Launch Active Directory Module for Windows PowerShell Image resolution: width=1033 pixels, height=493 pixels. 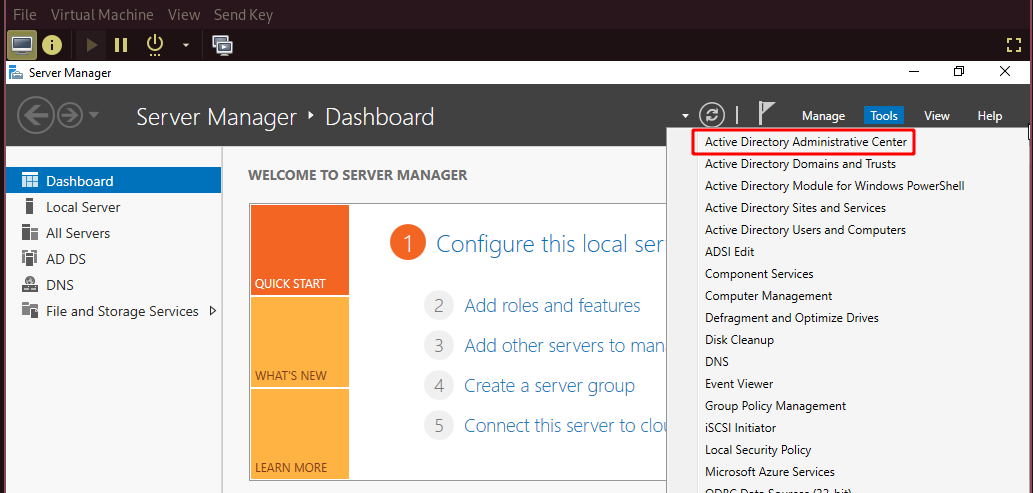coord(835,186)
